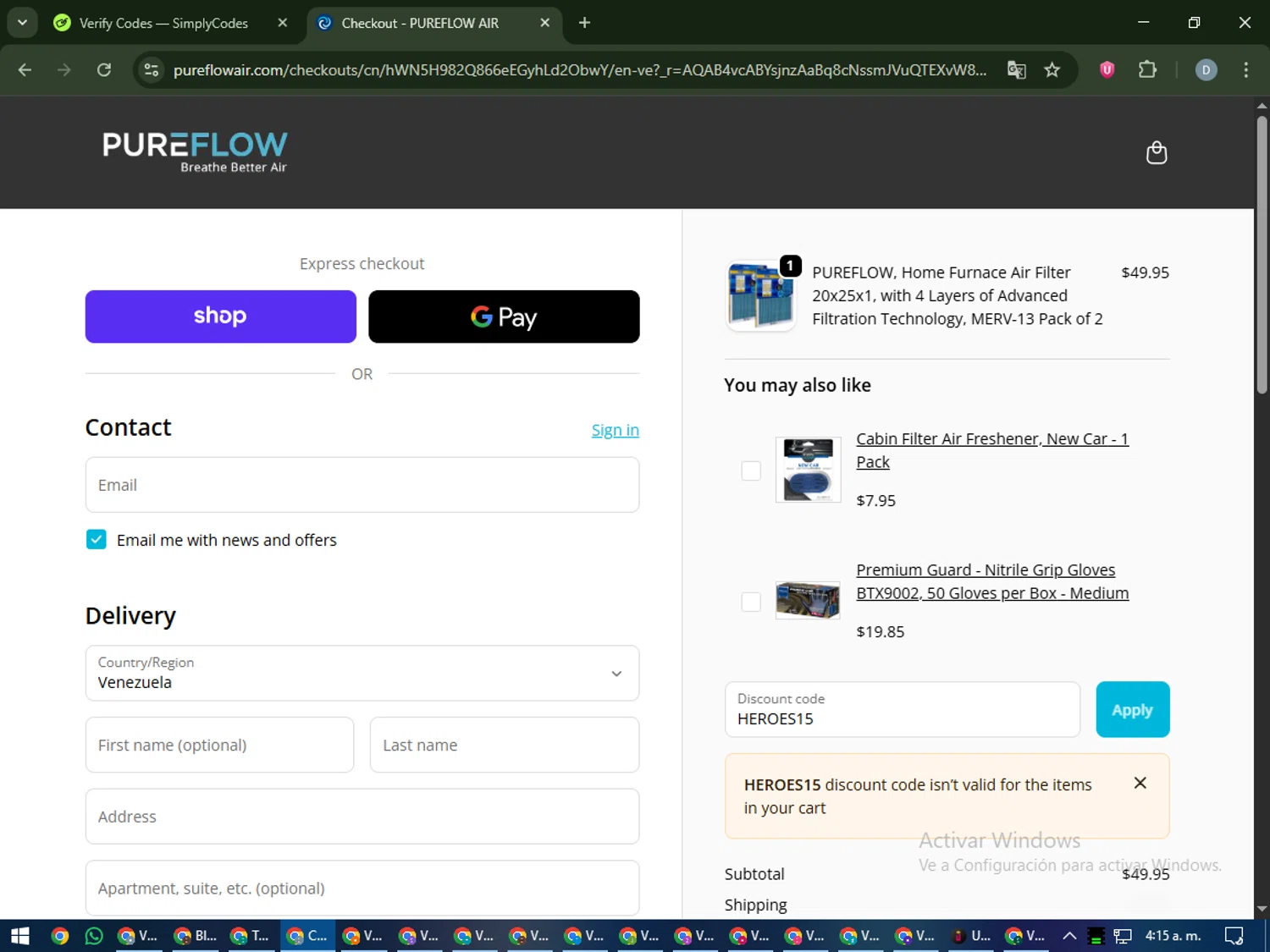
Task: Click the page vertical scrollbar
Action: [x=1262, y=254]
